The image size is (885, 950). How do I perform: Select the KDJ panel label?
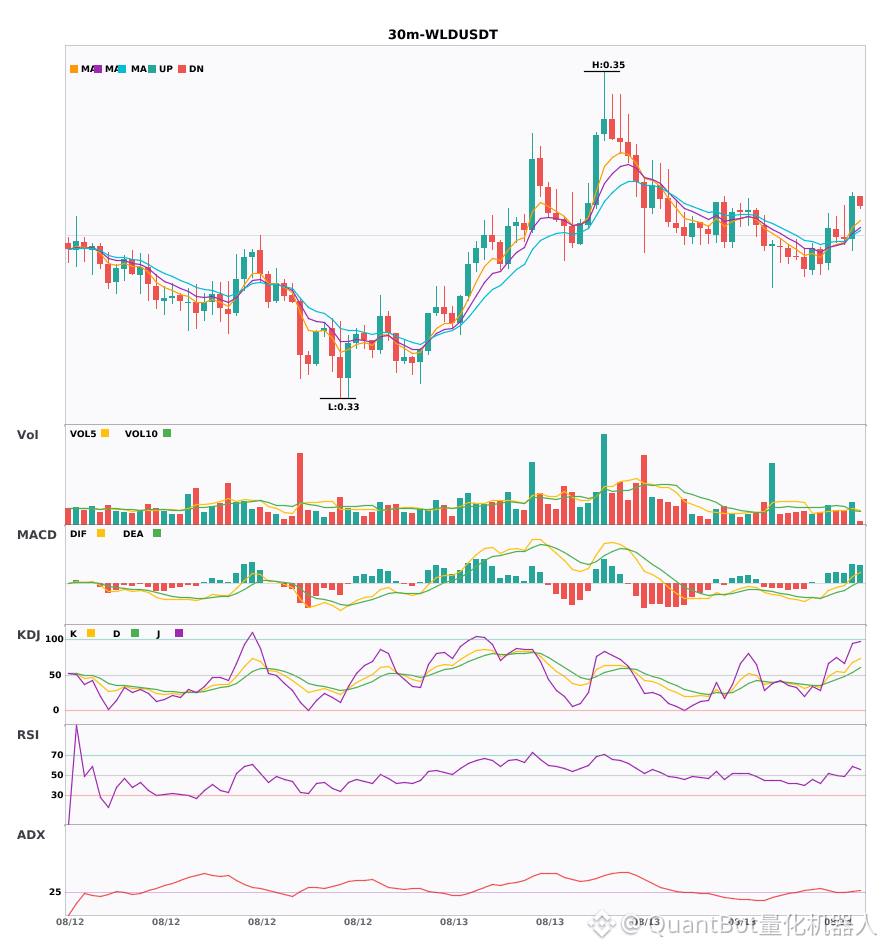[x=28, y=635]
